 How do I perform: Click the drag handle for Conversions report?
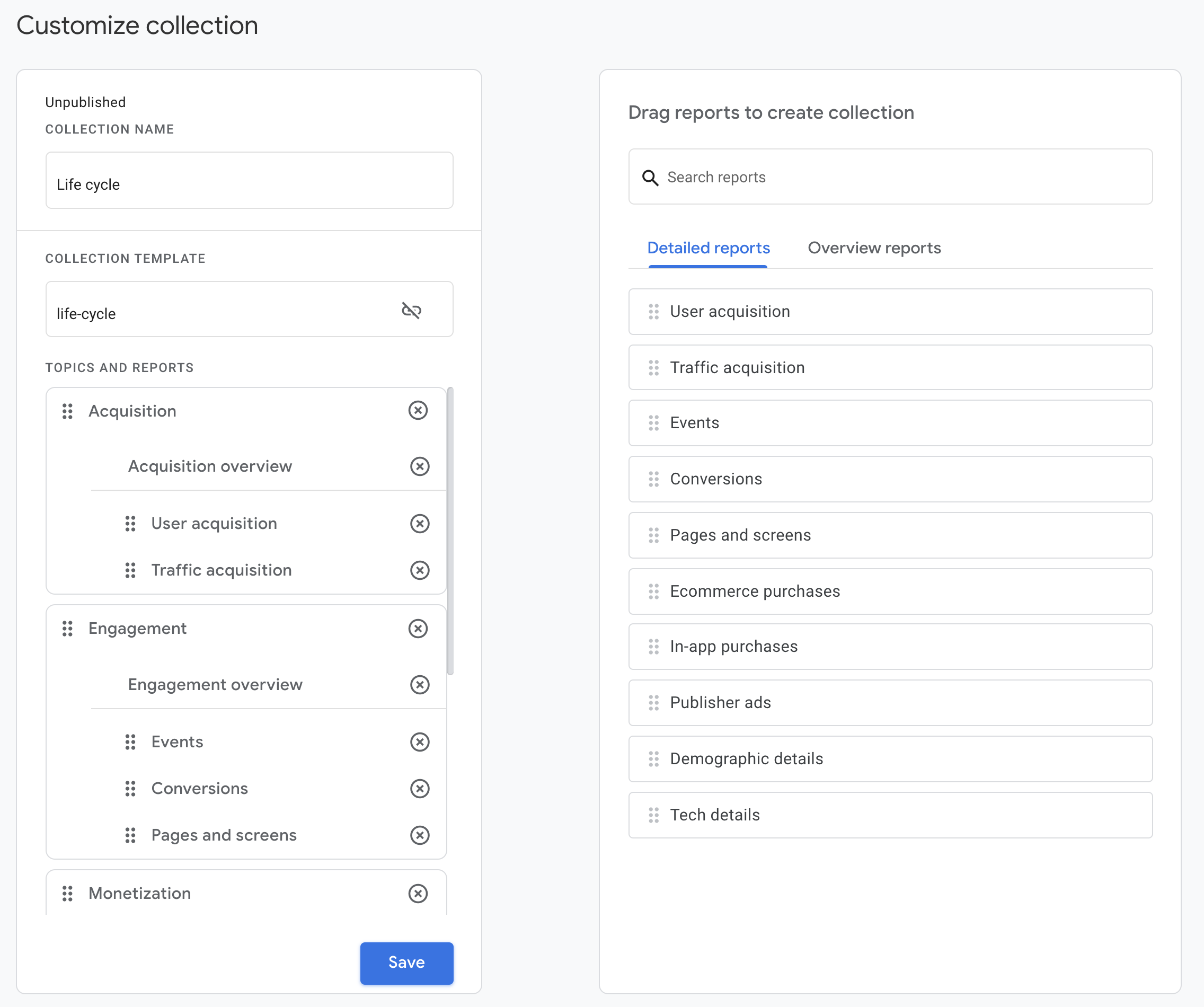pyautogui.click(x=652, y=478)
